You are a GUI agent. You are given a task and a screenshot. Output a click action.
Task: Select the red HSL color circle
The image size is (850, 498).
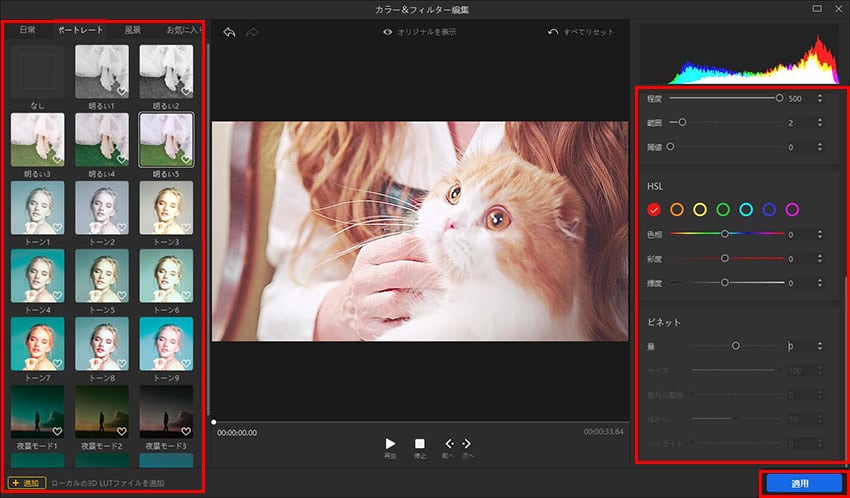tap(654, 209)
